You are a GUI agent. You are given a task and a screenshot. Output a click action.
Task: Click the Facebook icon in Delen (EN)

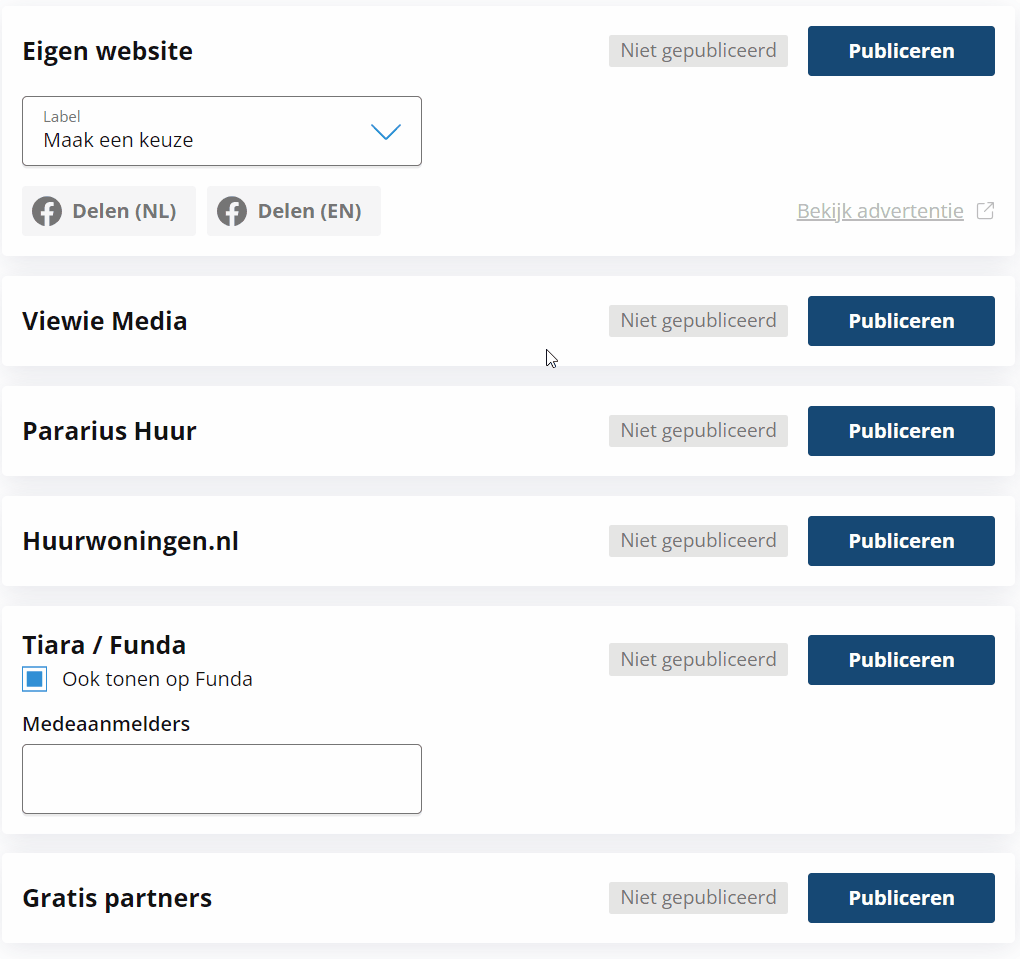point(232,212)
